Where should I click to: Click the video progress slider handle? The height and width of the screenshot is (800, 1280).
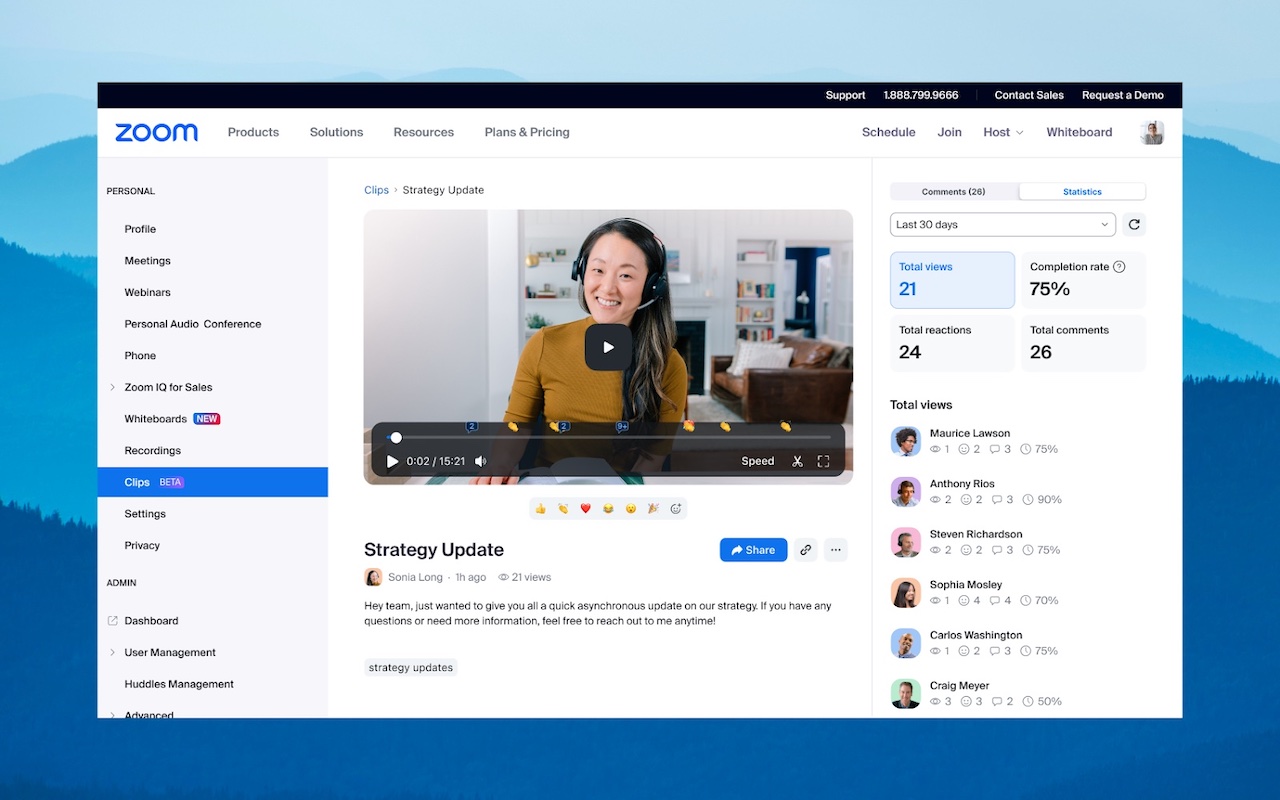pyautogui.click(x=396, y=438)
